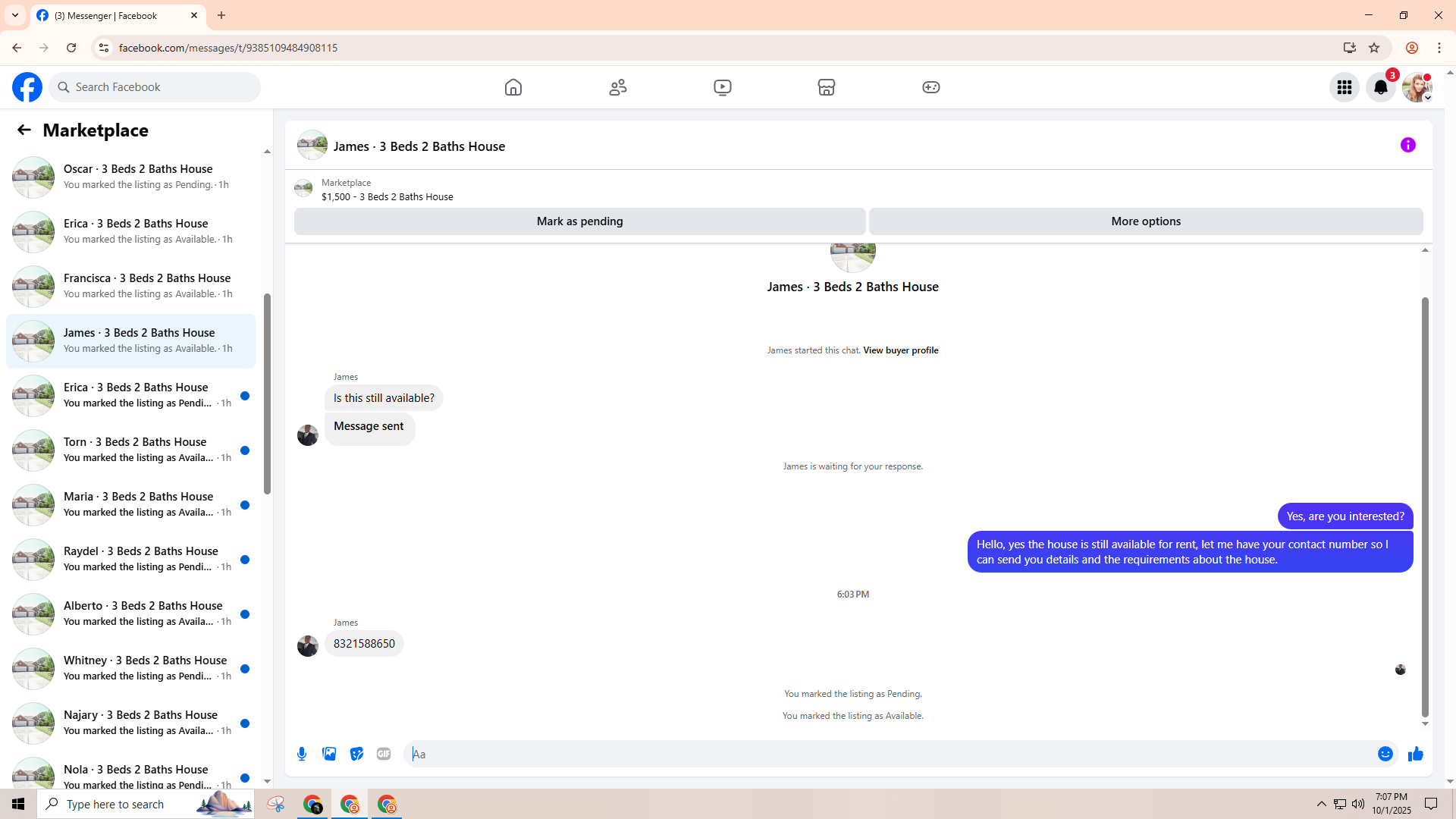The width and height of the screenshot is (1456, 819).
Task: Click James's phone number message 8321588650
Action: click(364, 644)
